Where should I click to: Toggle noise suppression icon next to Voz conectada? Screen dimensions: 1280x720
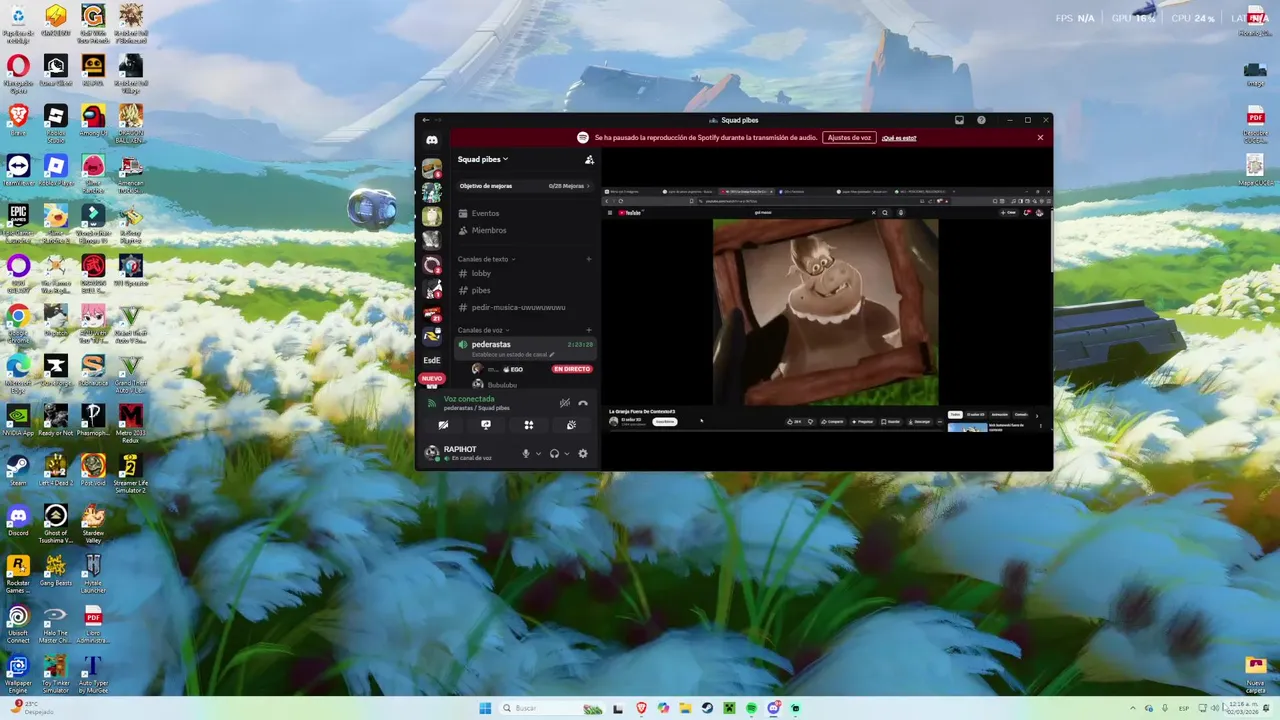[x=565, y=403]
